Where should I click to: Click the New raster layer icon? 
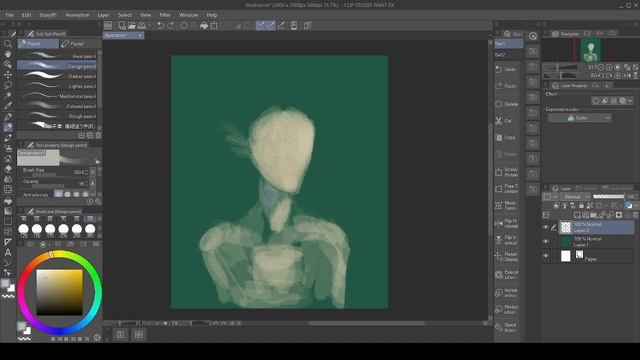click(577, 215)
